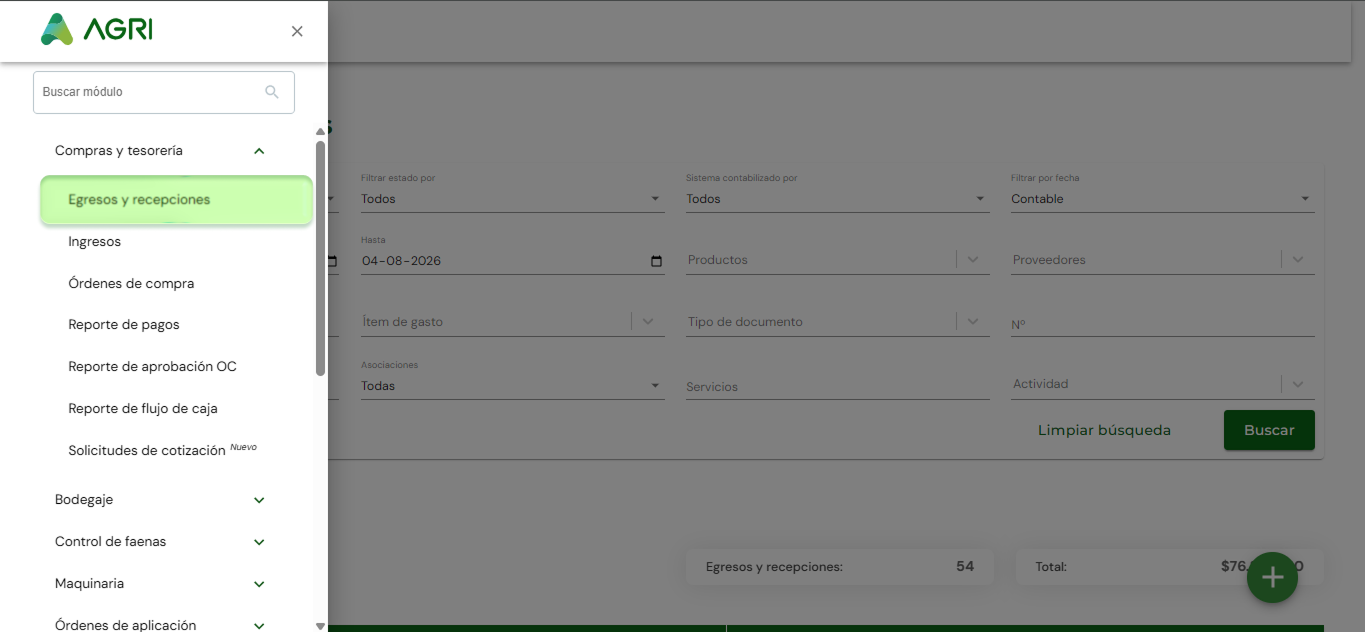
Task: Click the green plus add button
Action: click(x=1272, y=577)
